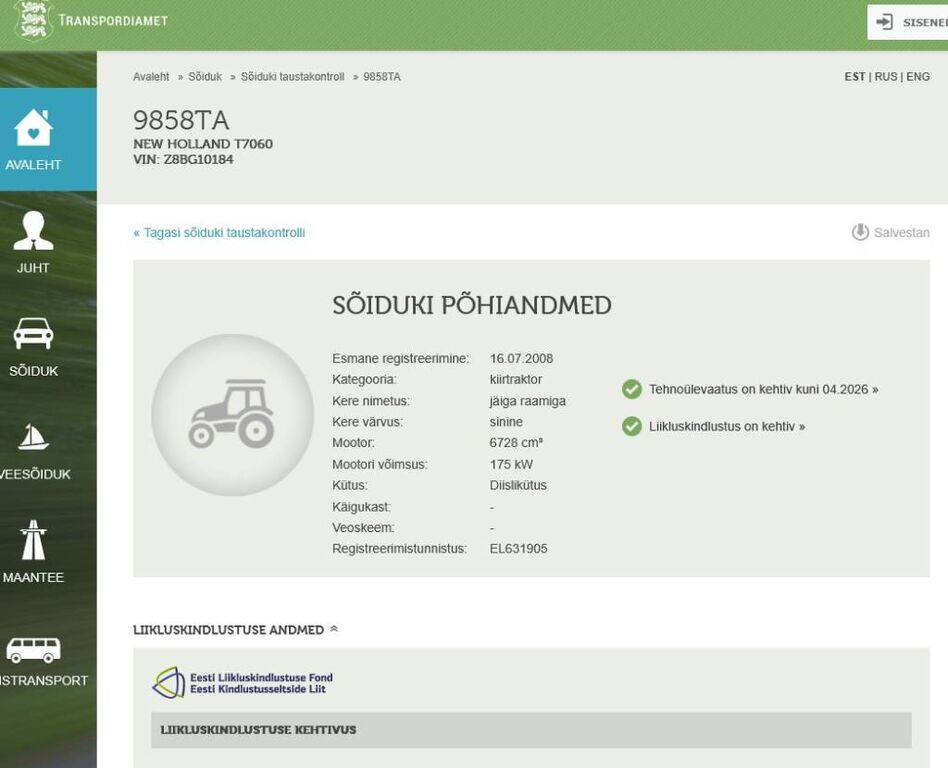
Task: Click Sõiduki põhiandmed heading
Action: click(x=472, y=305)
